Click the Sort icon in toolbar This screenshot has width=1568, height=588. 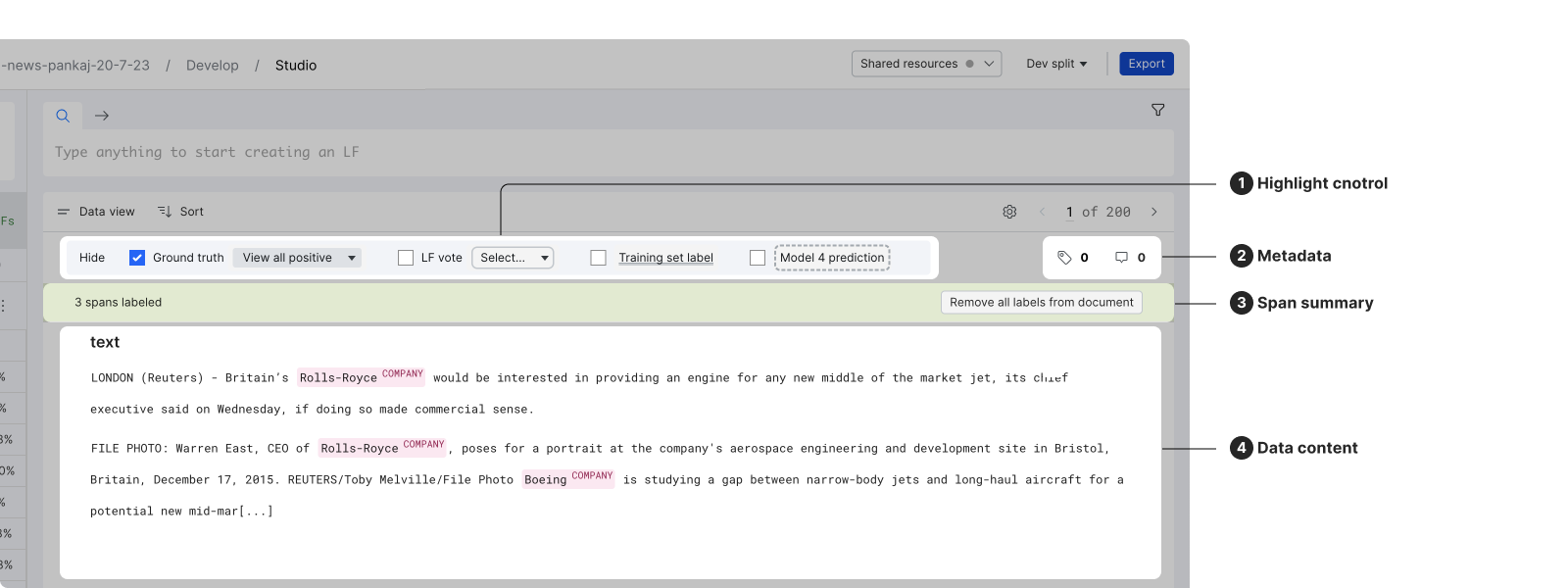pyautogui.click(x=165, y=212)
